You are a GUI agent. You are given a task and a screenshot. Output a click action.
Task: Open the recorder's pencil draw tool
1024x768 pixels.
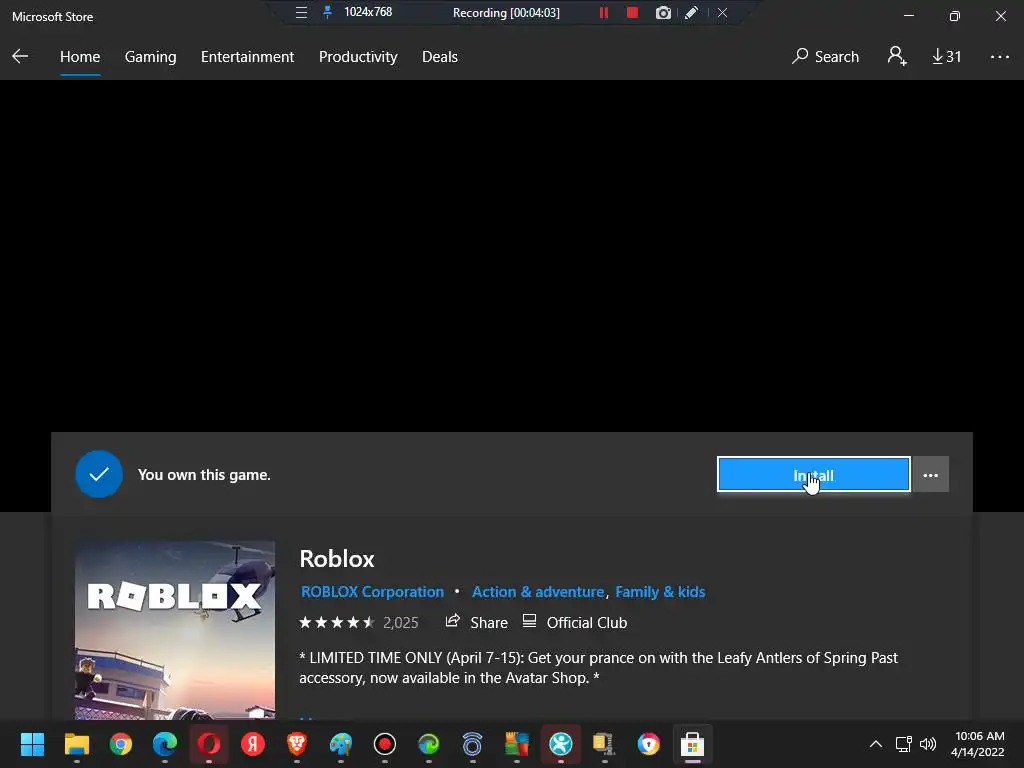692,12
